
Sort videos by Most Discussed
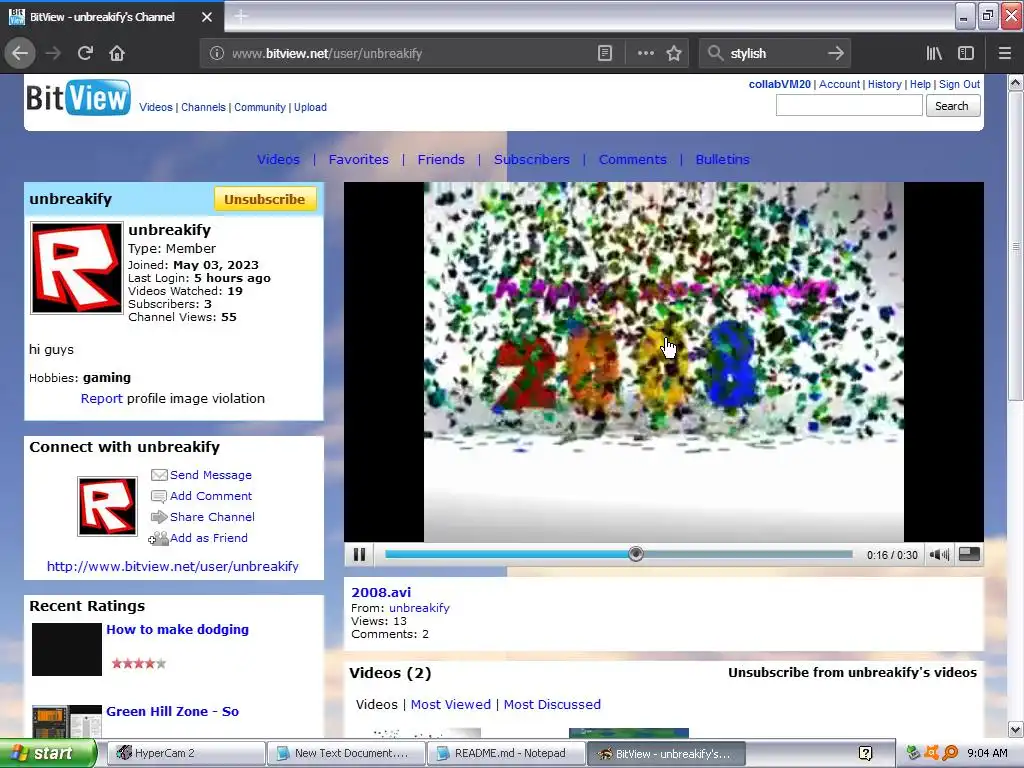click(x=552, y=705)
